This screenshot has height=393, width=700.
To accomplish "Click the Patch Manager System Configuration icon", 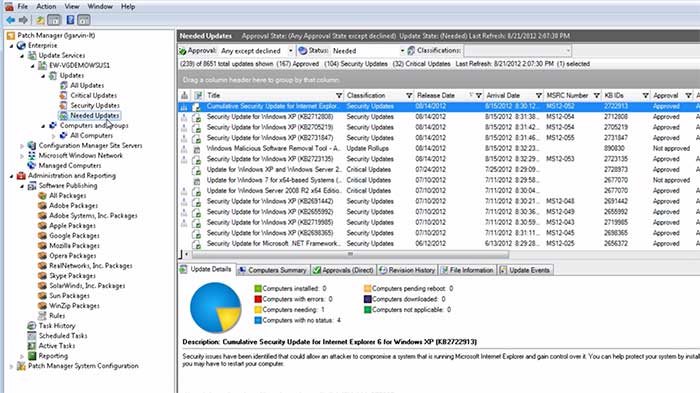I will point(21,366).
